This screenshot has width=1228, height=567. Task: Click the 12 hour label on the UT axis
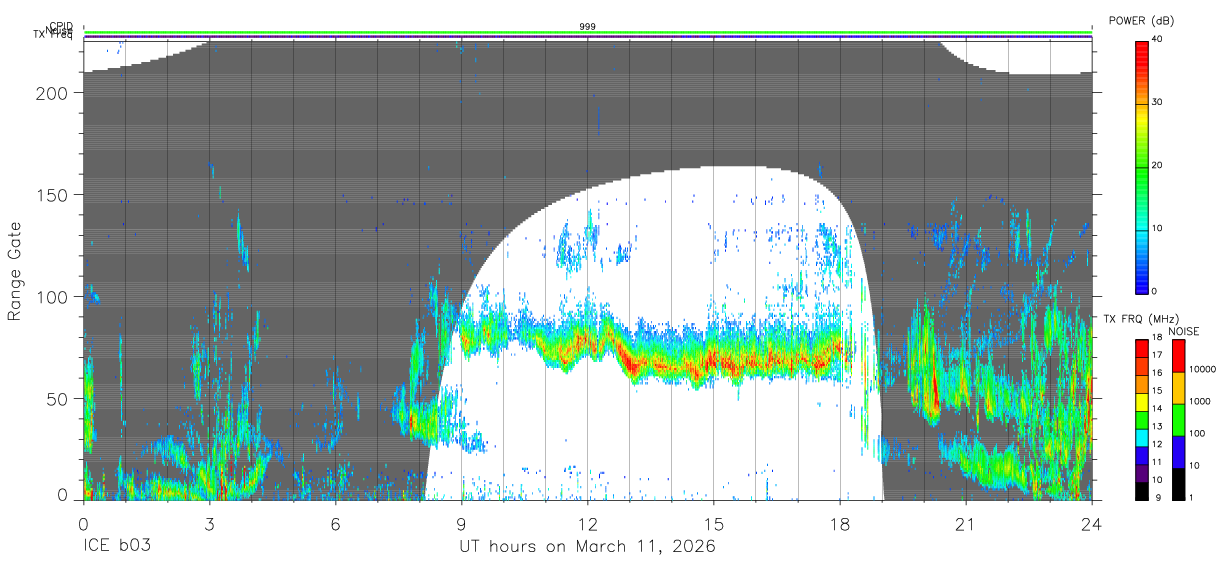click(588, 524)
